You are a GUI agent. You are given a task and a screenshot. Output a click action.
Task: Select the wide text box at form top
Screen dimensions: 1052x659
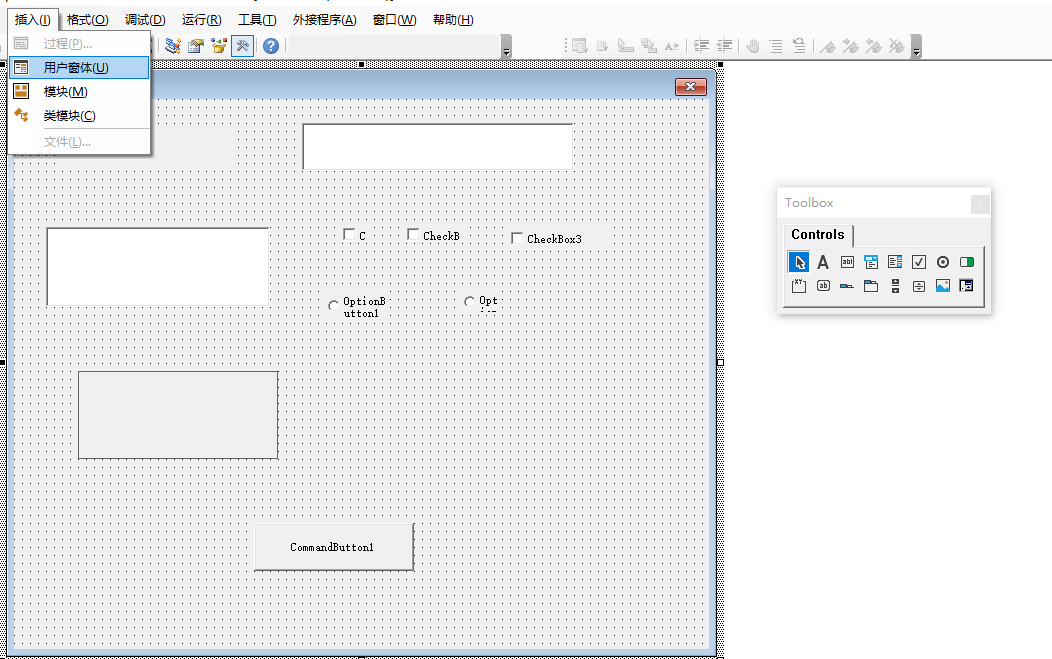(437, 146)
